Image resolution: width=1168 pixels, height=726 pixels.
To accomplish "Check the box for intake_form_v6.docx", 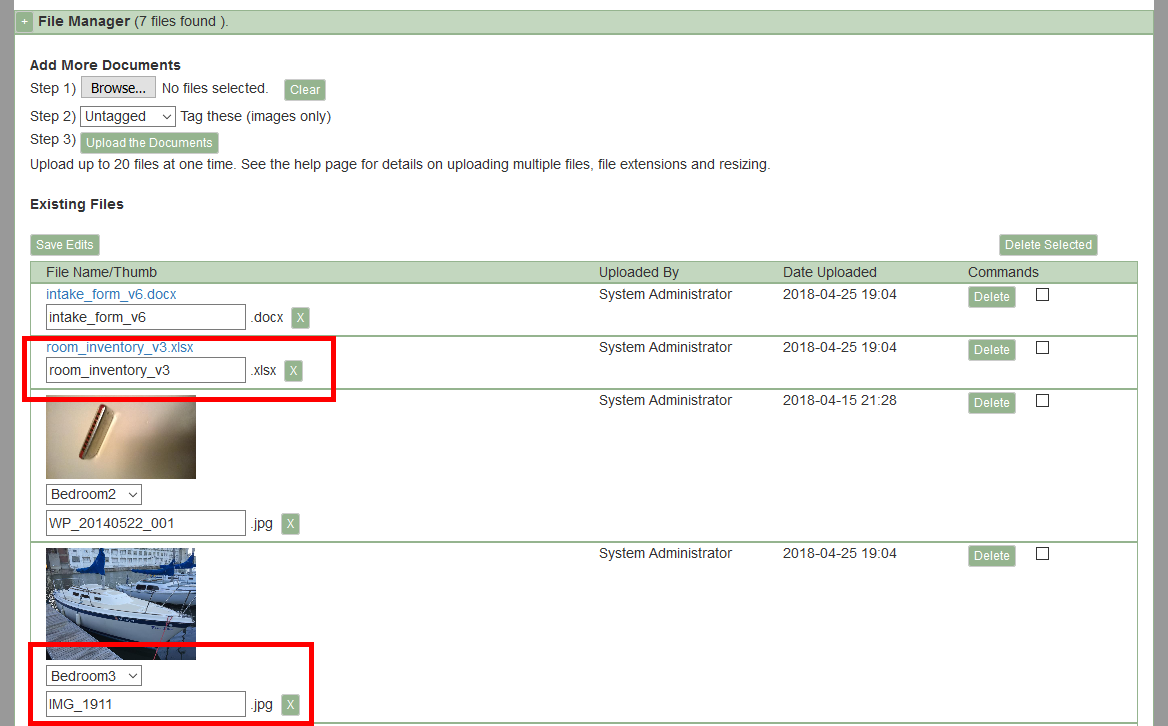I will 1043,295.
